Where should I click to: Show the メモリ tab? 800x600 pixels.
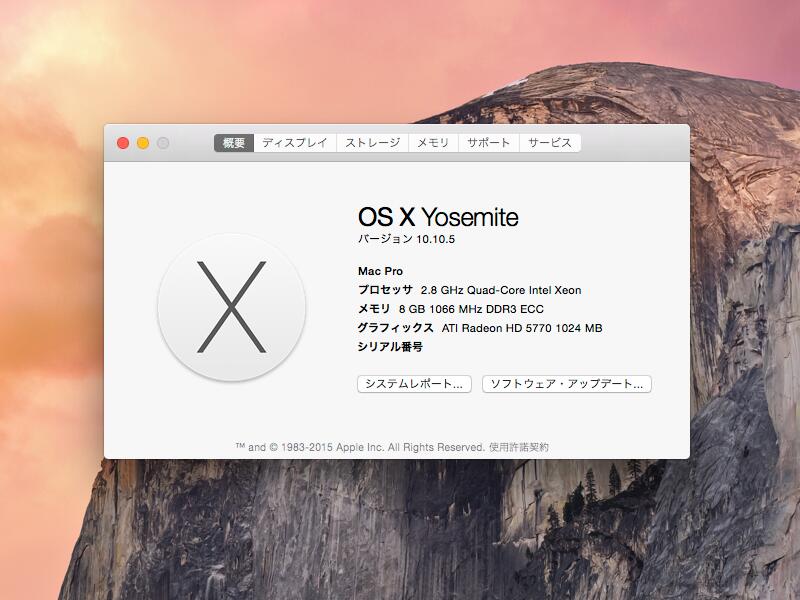point(433,143)
